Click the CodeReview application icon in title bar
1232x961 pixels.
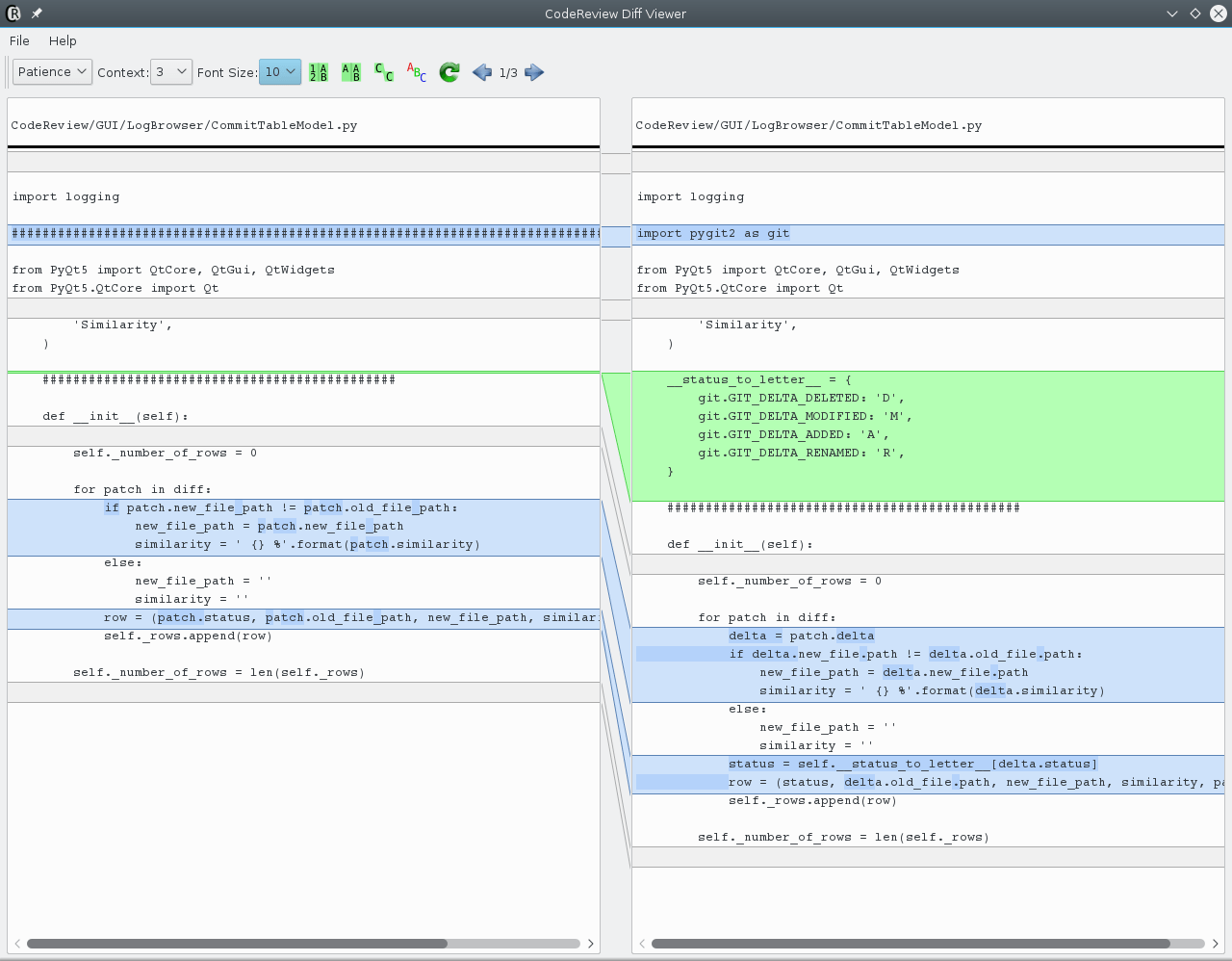click(12, 13)
